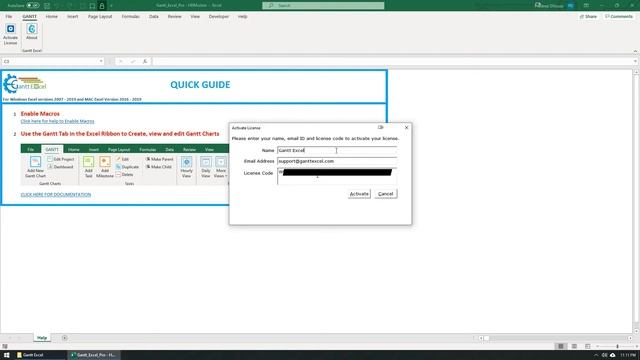Expand the Customize Quick Access Toolbar arrow
The height and width of the screenshot is (360, 640).
111,6
